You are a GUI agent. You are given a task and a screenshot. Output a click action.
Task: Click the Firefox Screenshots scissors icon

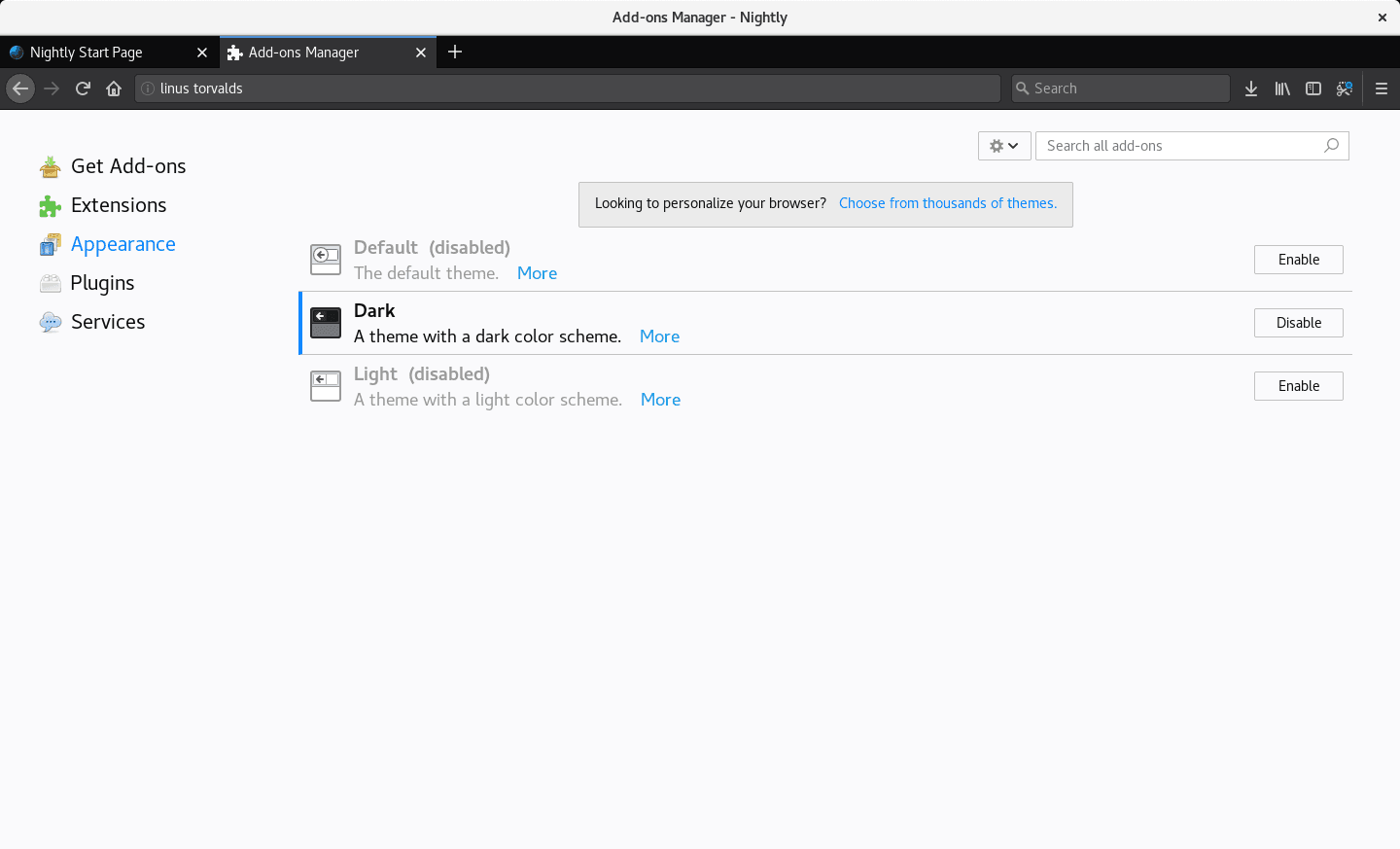(1345, 88)
